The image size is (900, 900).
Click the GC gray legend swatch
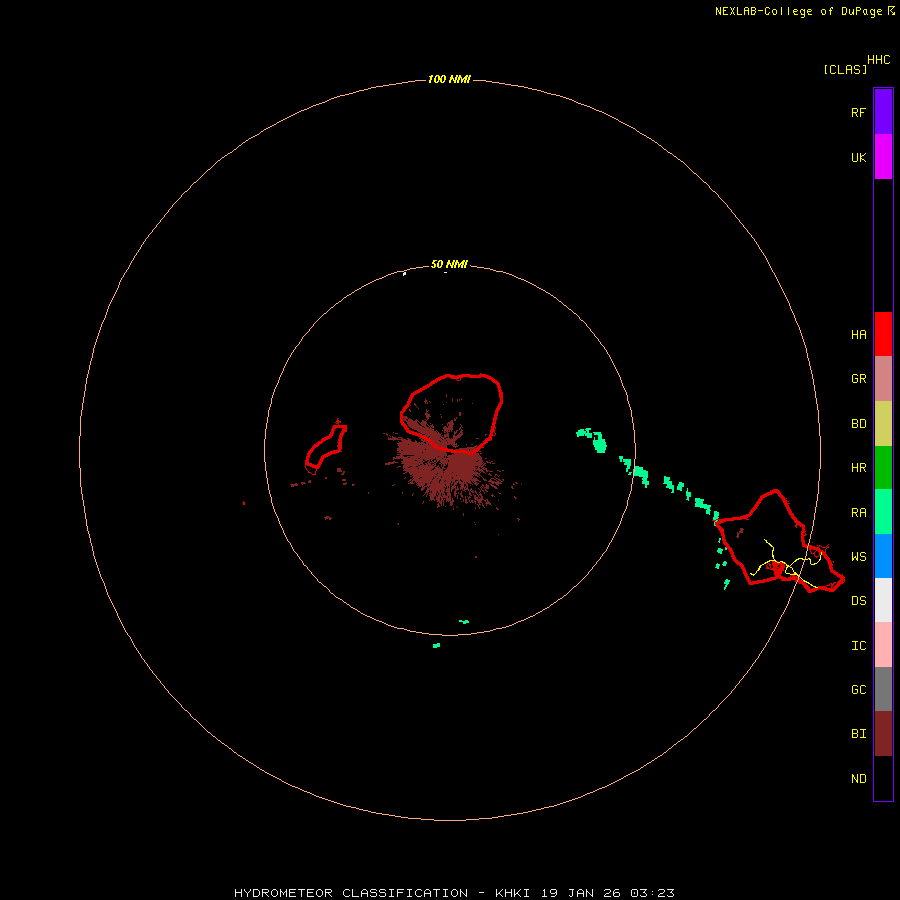click(883, 689)
